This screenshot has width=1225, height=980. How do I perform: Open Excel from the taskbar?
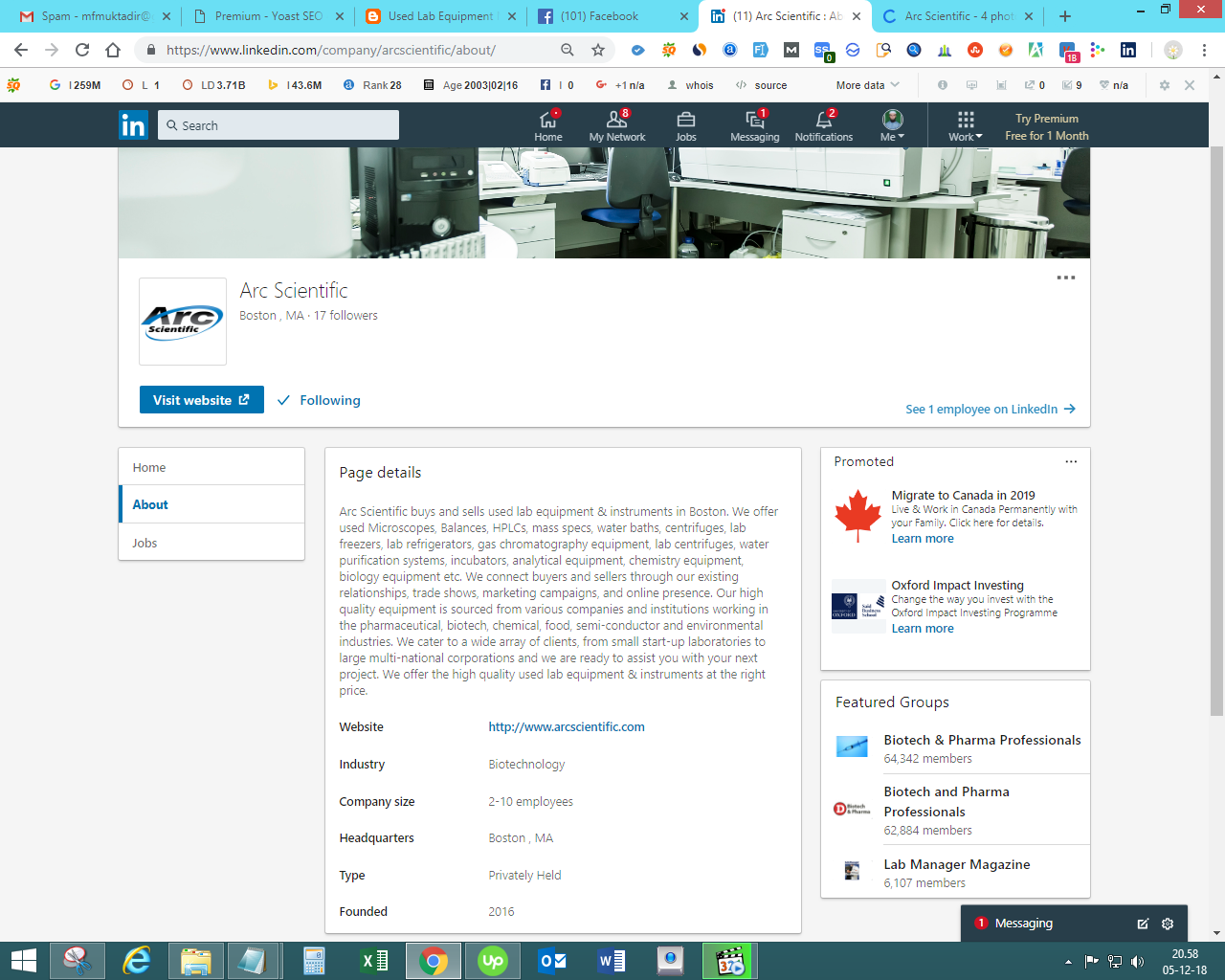[373, 961]
